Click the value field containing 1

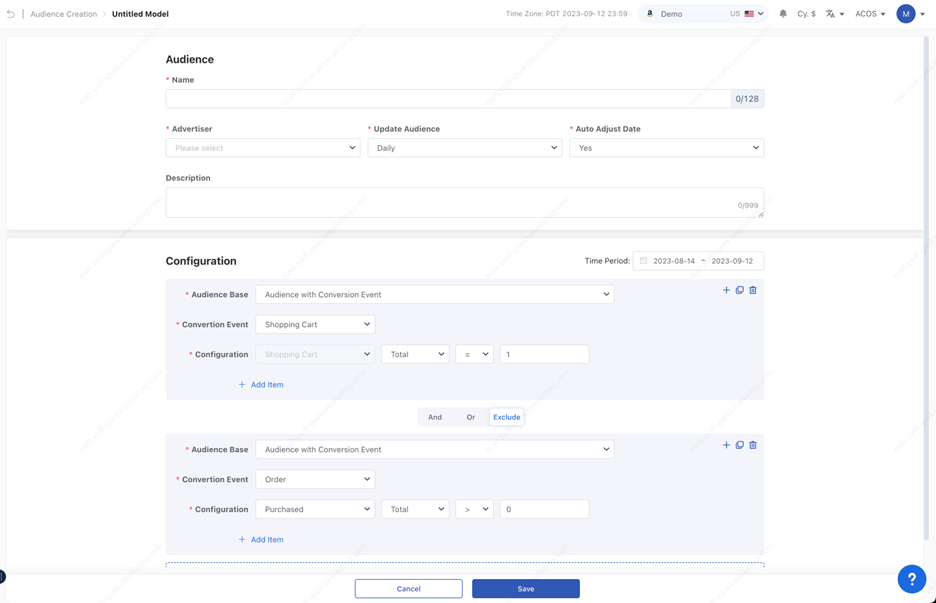point(544,354)
